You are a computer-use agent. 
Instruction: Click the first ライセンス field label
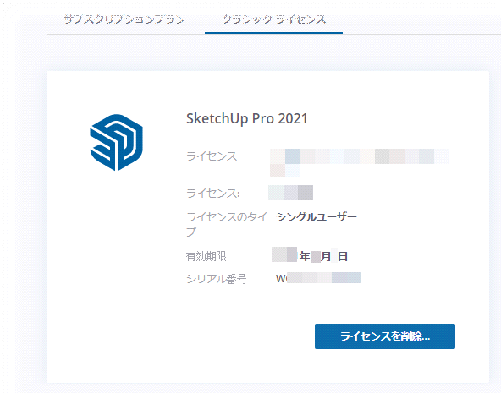[x=212, y=156]
